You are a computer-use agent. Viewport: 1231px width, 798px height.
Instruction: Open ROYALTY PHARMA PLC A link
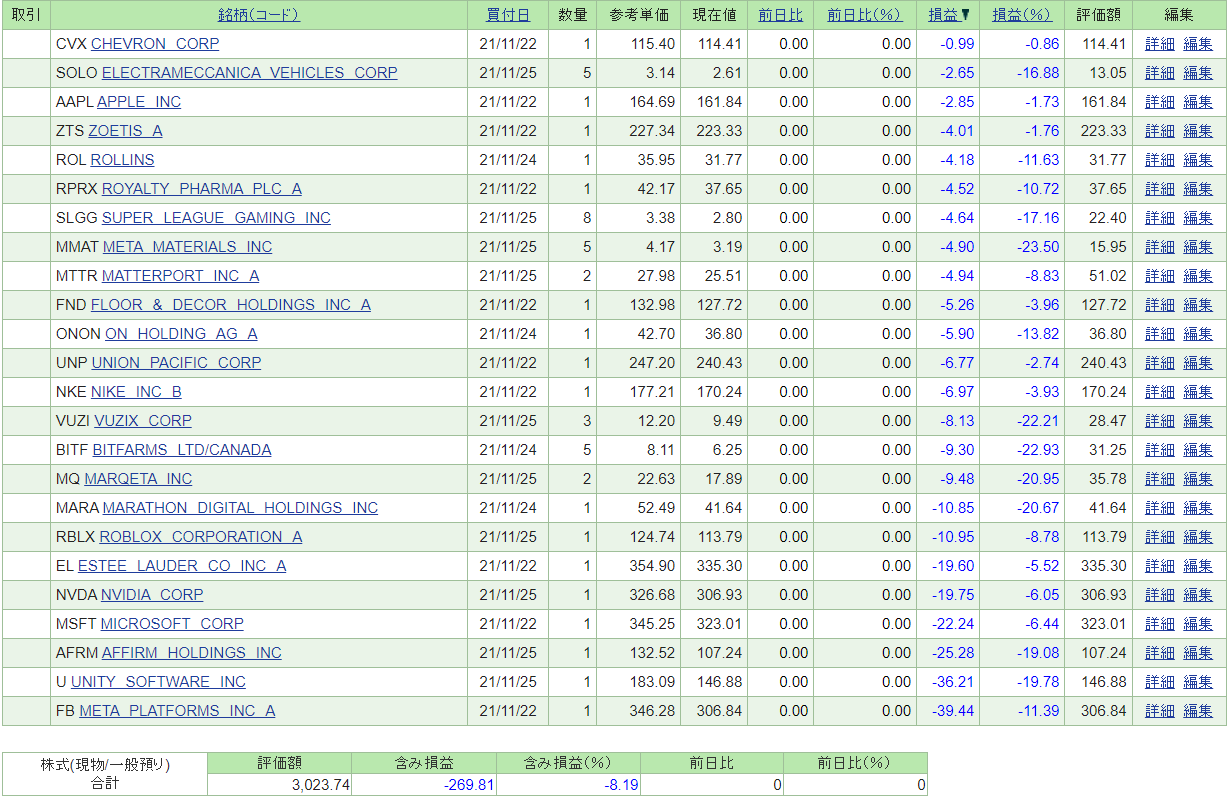[202, 189]
